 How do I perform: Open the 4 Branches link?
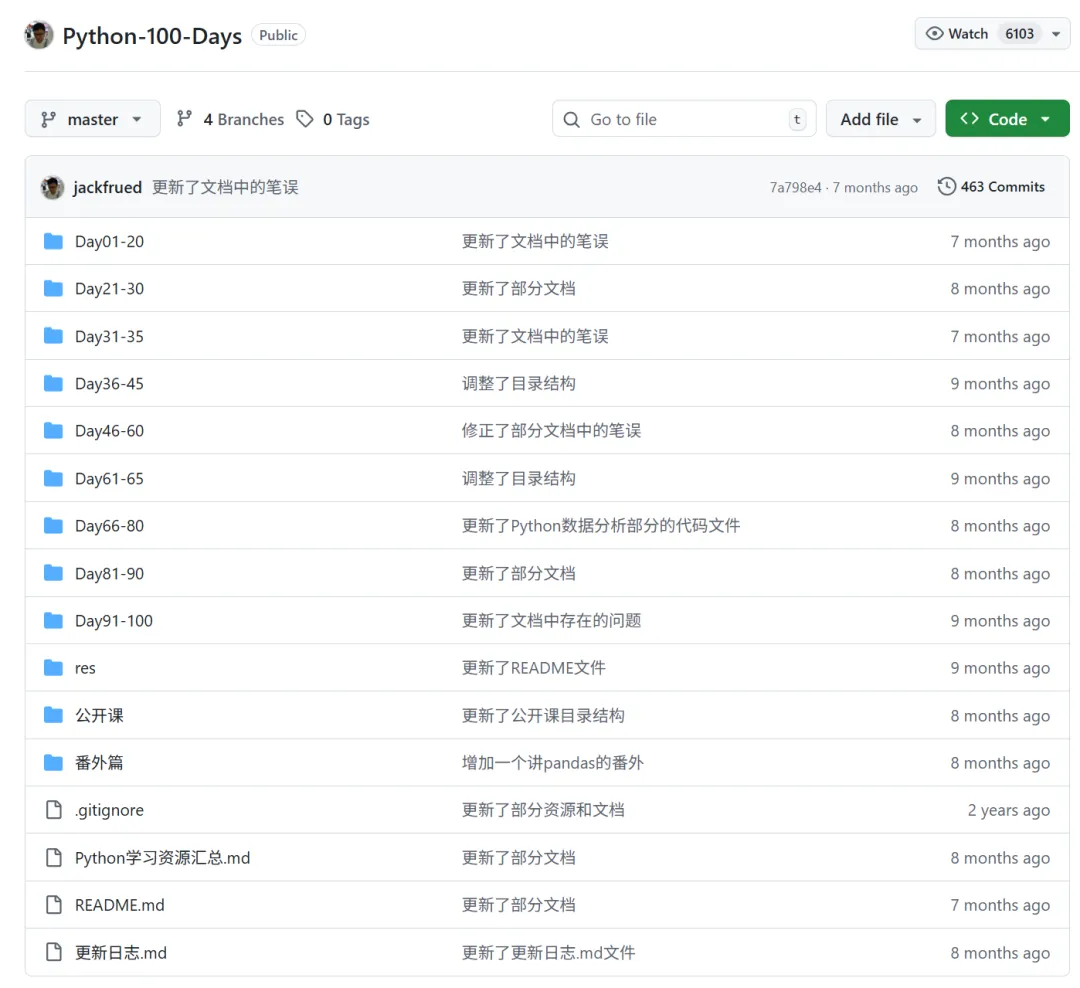(230, 119)
